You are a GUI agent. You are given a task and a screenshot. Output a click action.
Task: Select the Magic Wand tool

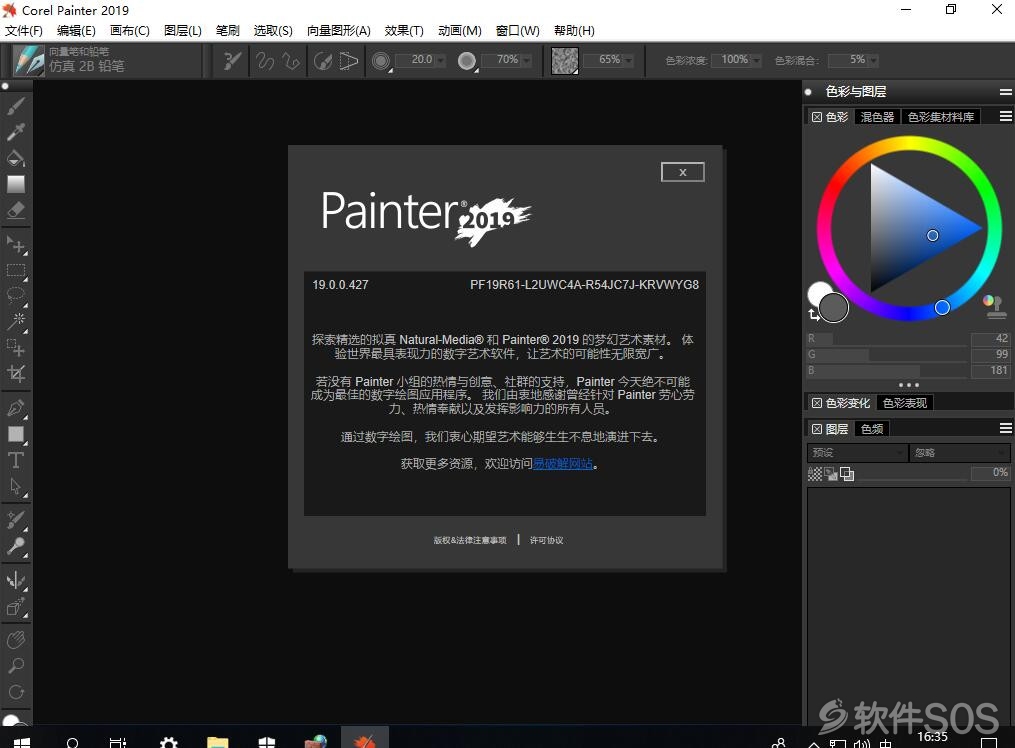click(x=16, y=322)
